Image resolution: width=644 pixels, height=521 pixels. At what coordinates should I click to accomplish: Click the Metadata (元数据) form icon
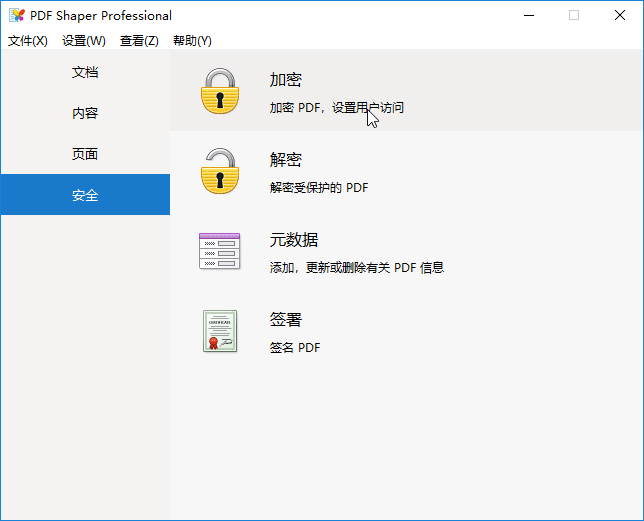pyautogui.click(x=220, y=251)
